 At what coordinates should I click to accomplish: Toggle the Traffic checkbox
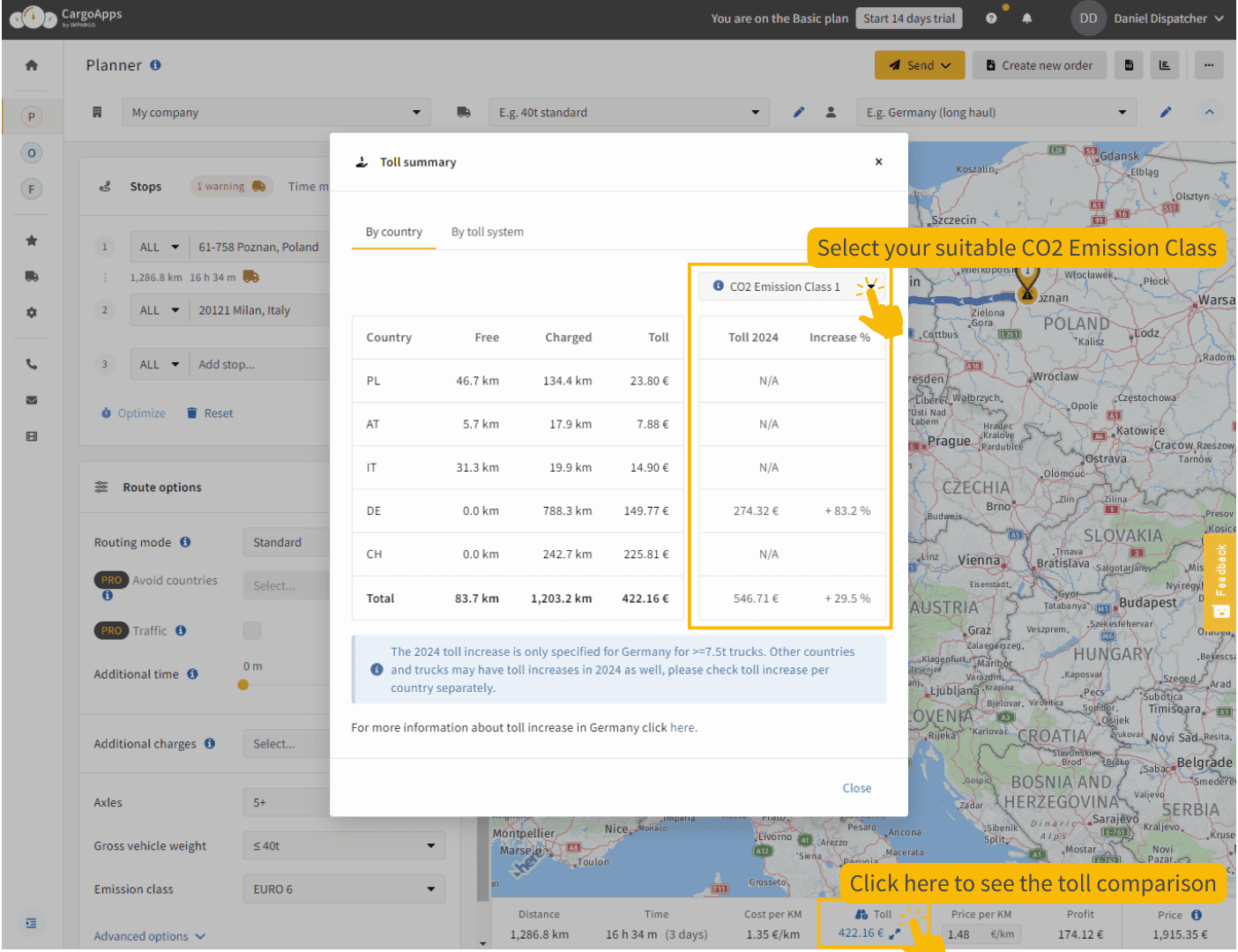pyautogui.click(x=252, y=630)
